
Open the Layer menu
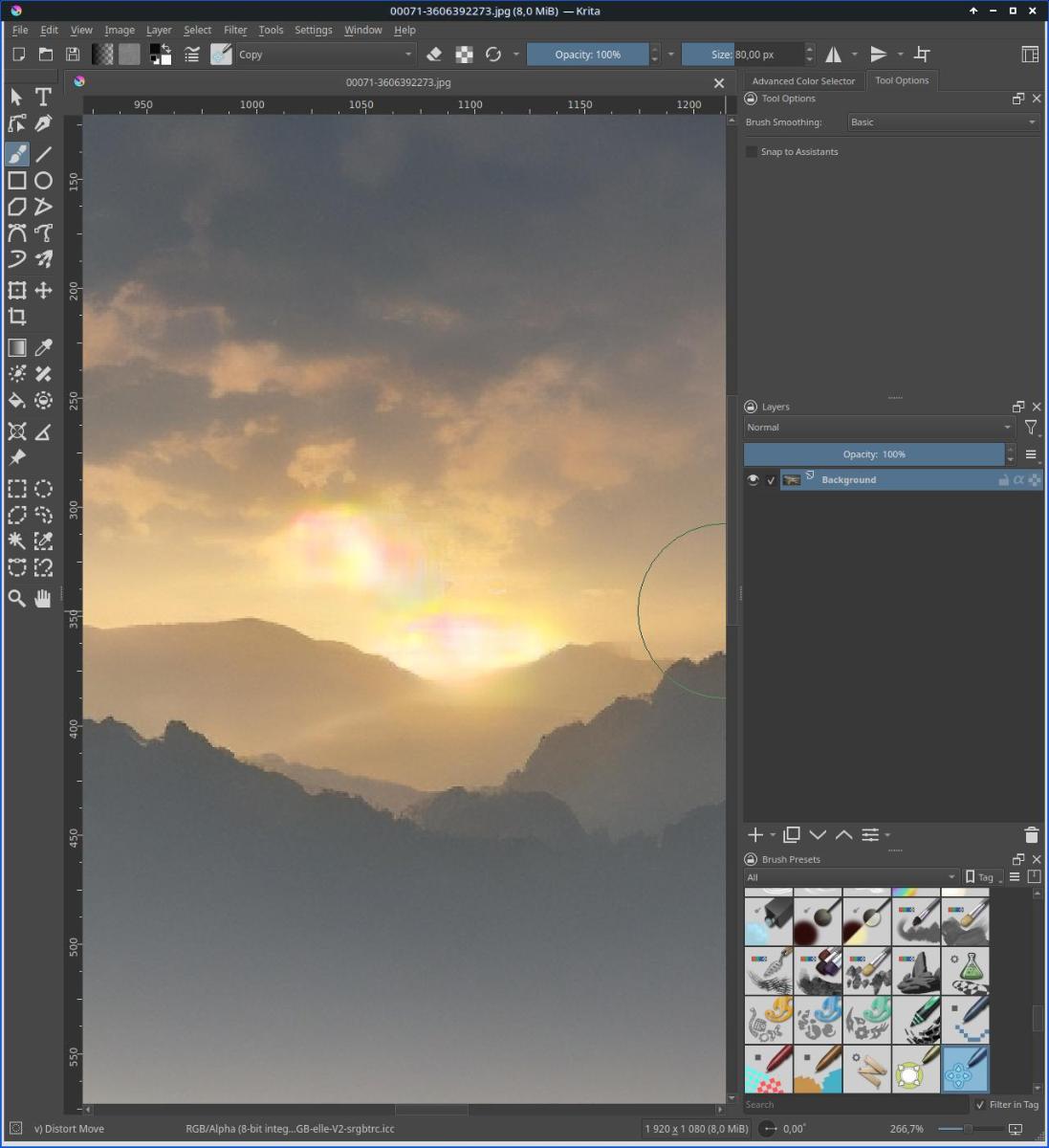click(159, 30)
